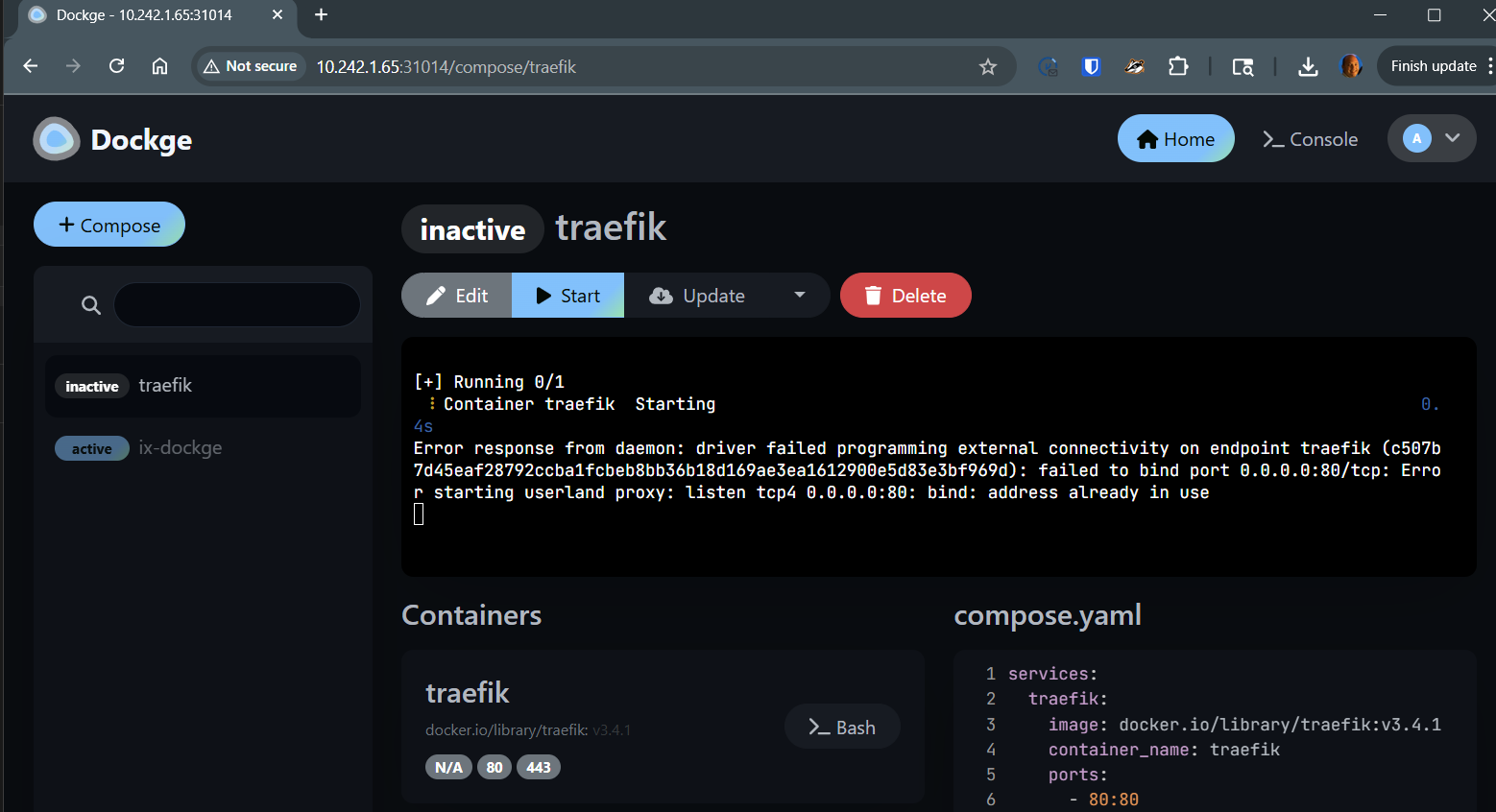The height and width of the screenshot is (812, 1496).
Task: Close the Dockge browser tab
Action: pos(277,14)
